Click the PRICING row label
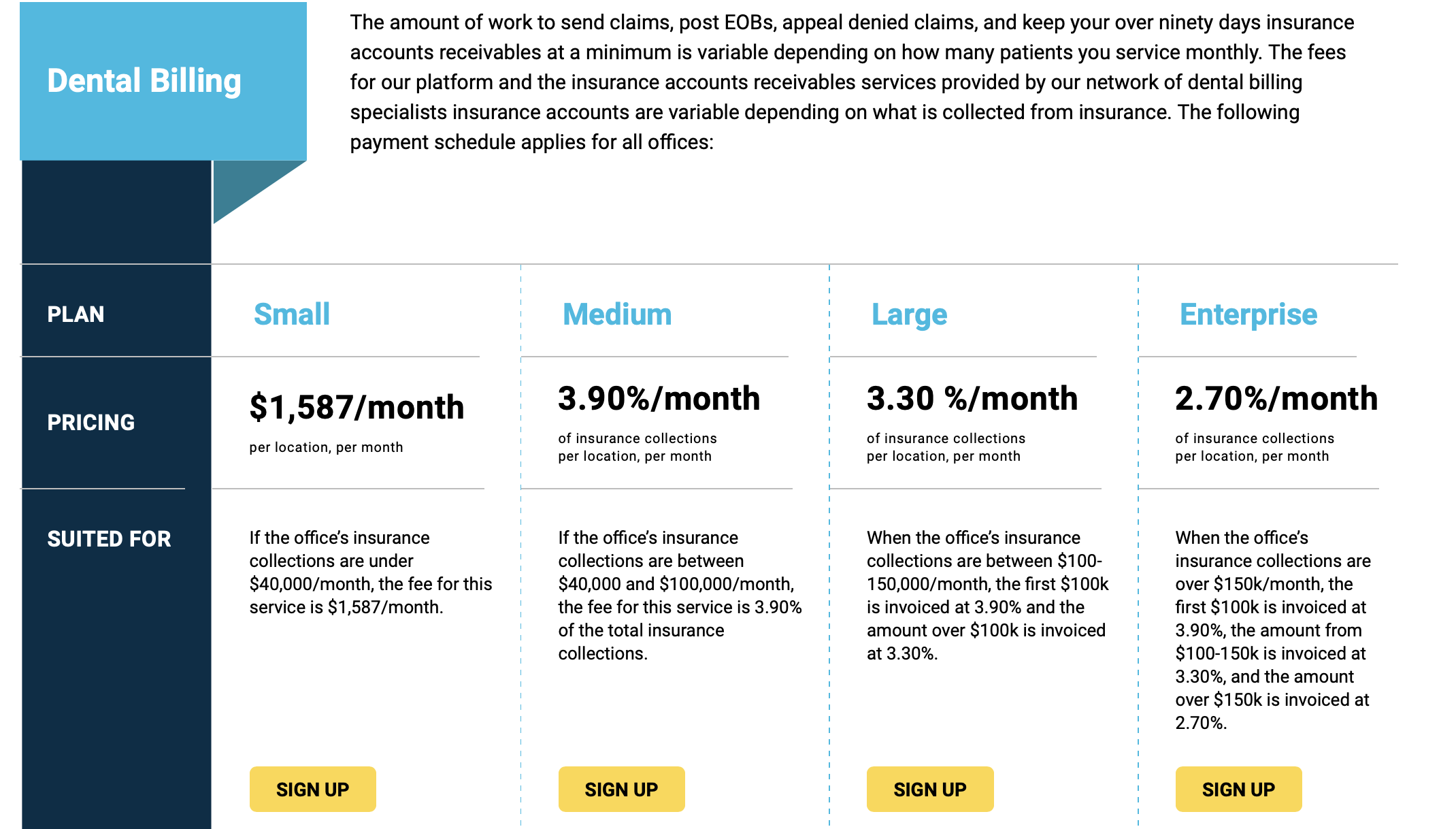The image size is (1456, 829). pyautogui.click(x=91, y=423)
